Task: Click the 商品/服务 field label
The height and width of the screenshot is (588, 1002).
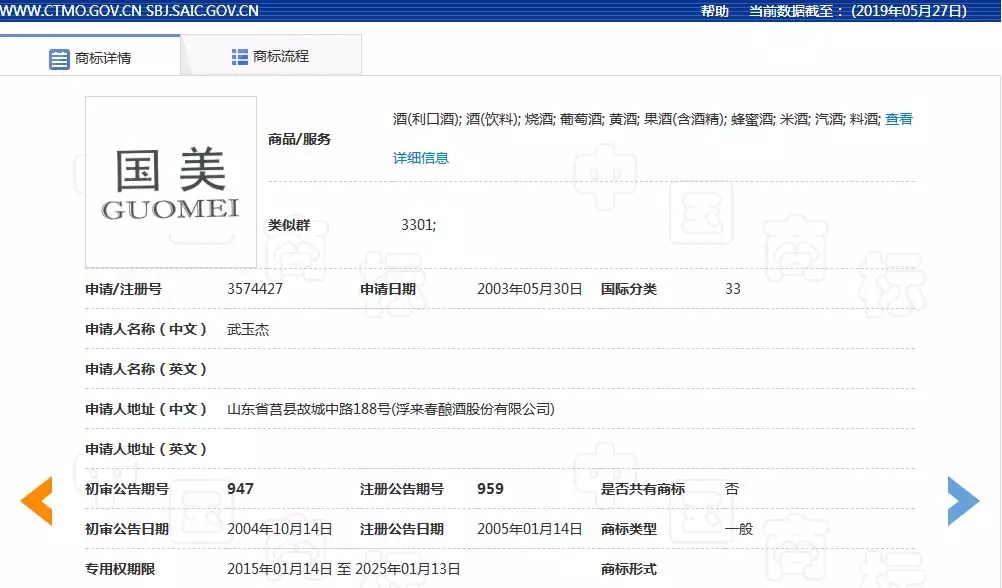Action: coord(300,139)
